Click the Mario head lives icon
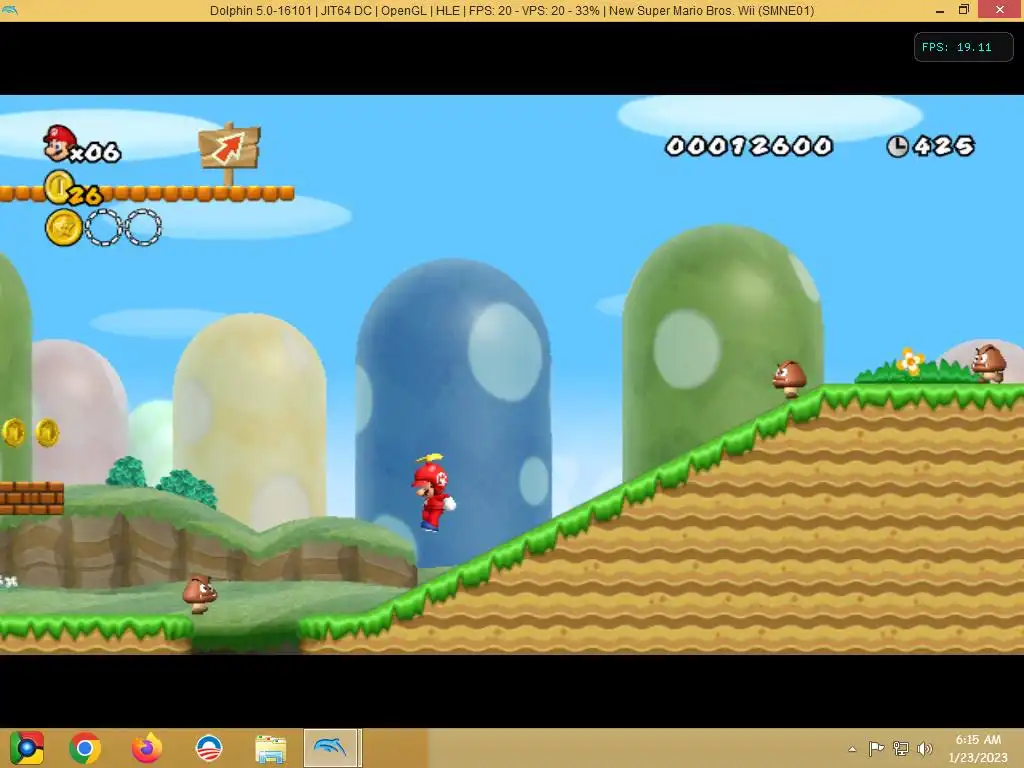 59,143
